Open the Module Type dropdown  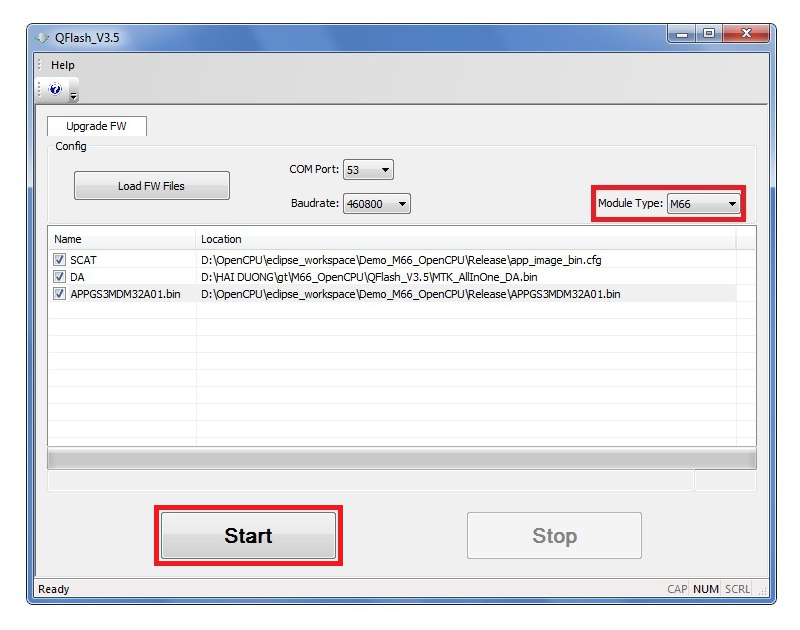point(704,204)
